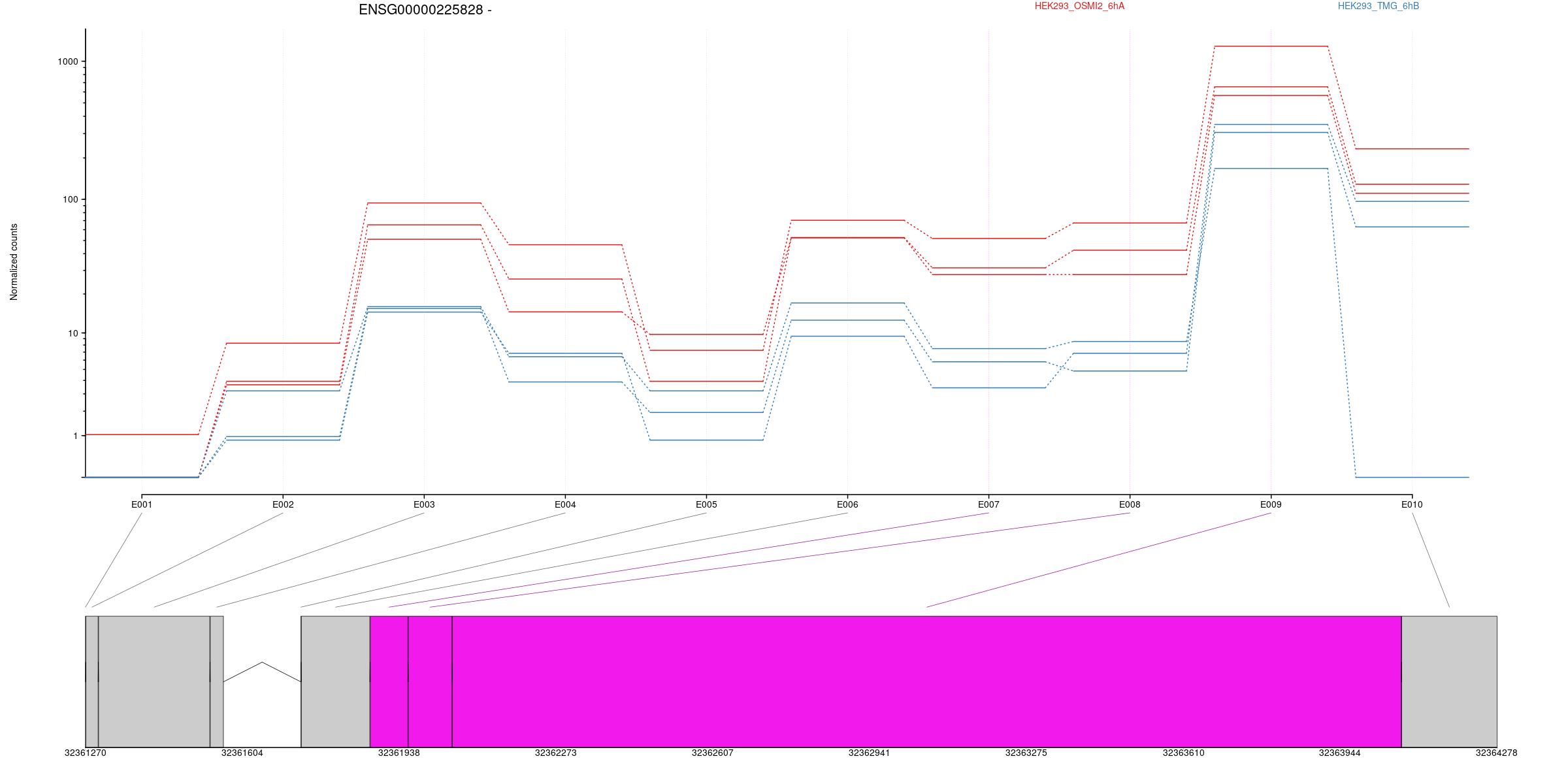Screen dimensions: 1568x784
Task: Click exon label E010
Action: click(1412, 504)
